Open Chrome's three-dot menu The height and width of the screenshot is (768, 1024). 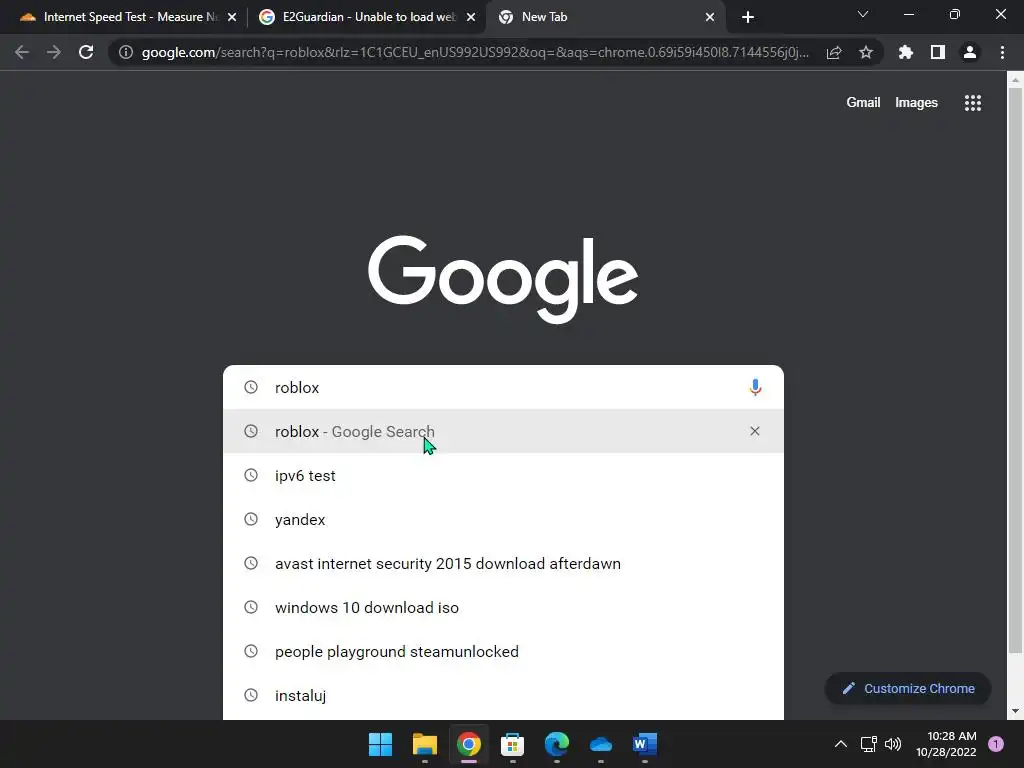[x=1002, y=52]
